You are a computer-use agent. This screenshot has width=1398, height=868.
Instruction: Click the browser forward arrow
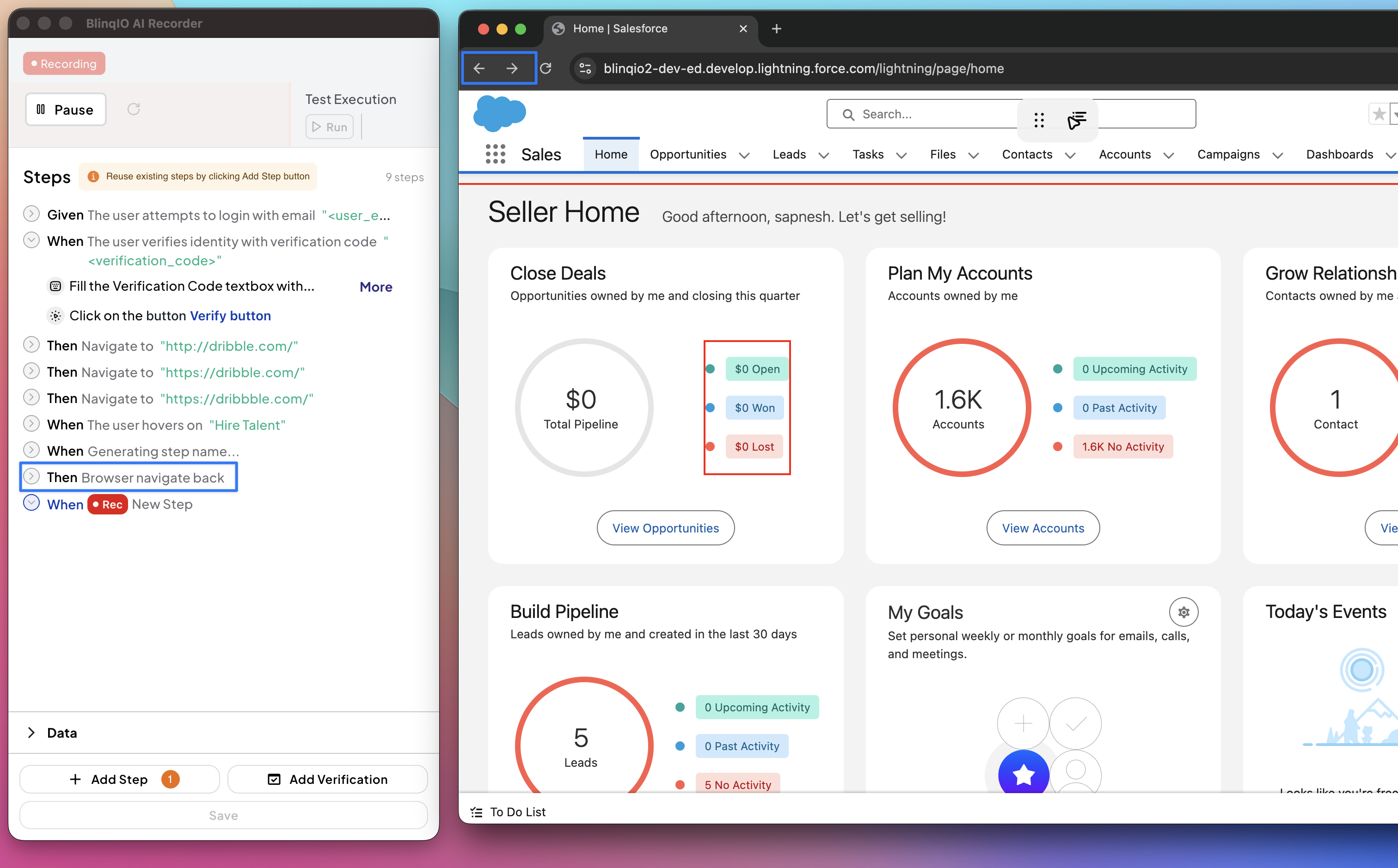click(512, 68)
